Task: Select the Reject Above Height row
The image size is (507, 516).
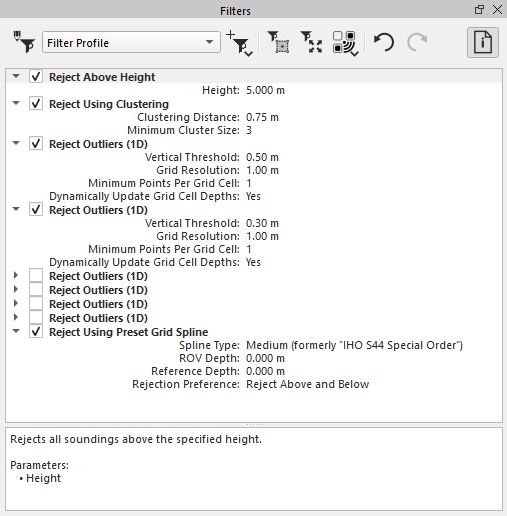Action: (x=254, y=77)
